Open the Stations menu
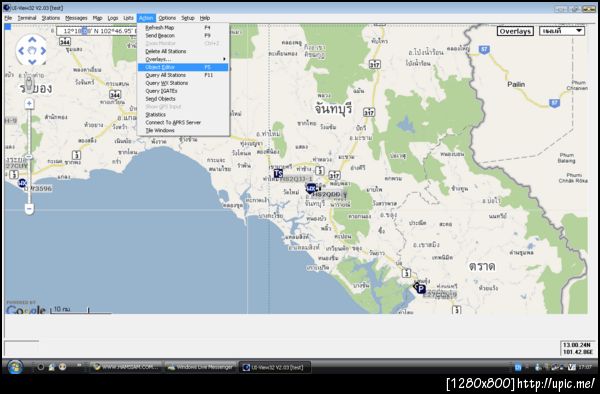Screen dimensions: 600x394 [51, 18]
